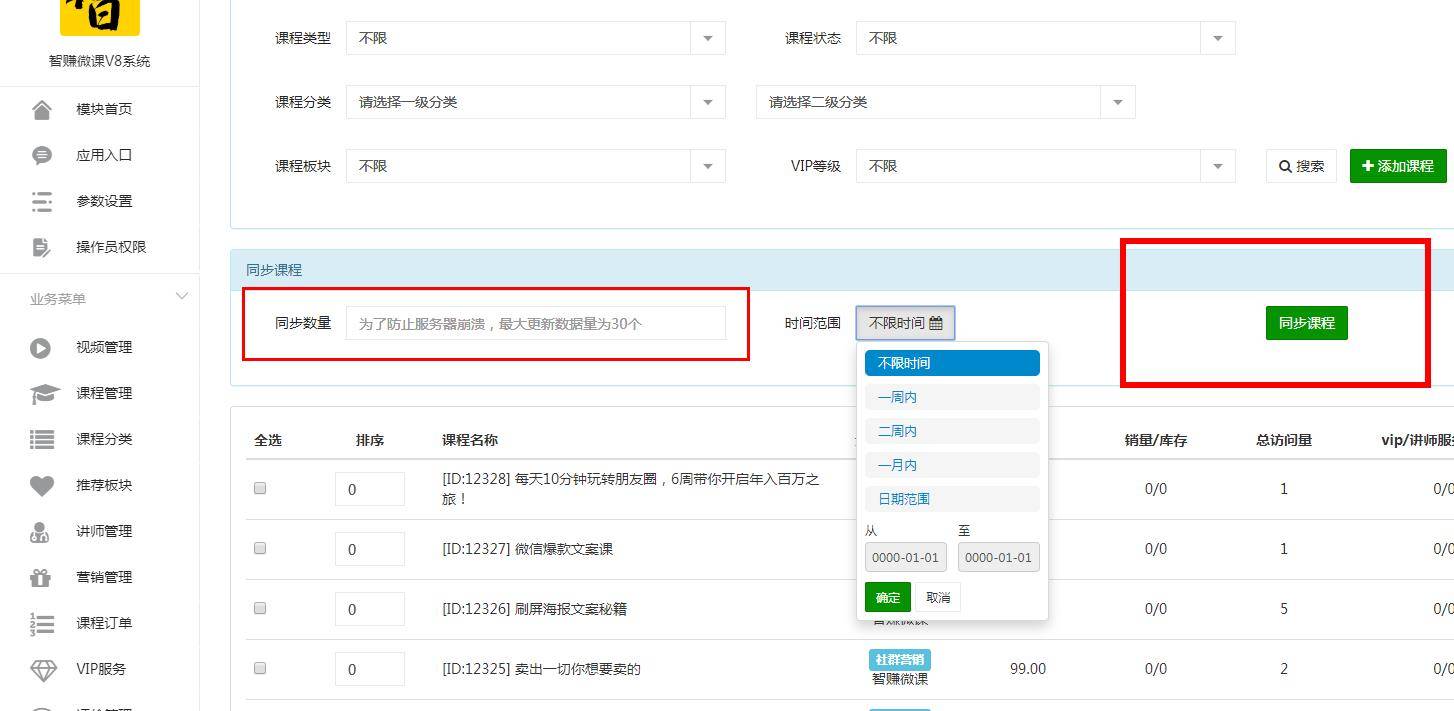Open VIP服务 diamond icon
Screen dimensions: 1454x711
pos(43,669)
